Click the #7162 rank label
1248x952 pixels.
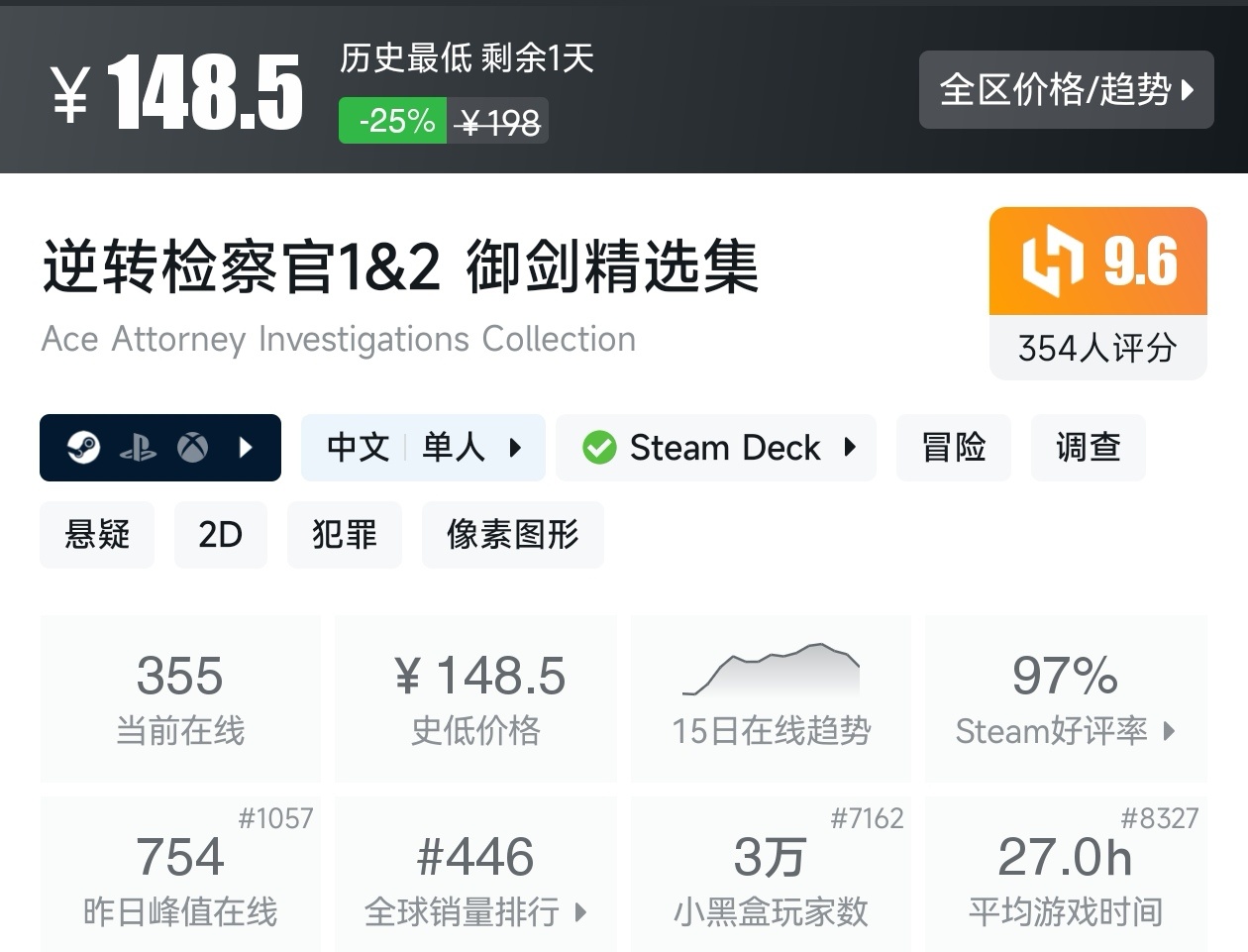(x=867, y=818)
